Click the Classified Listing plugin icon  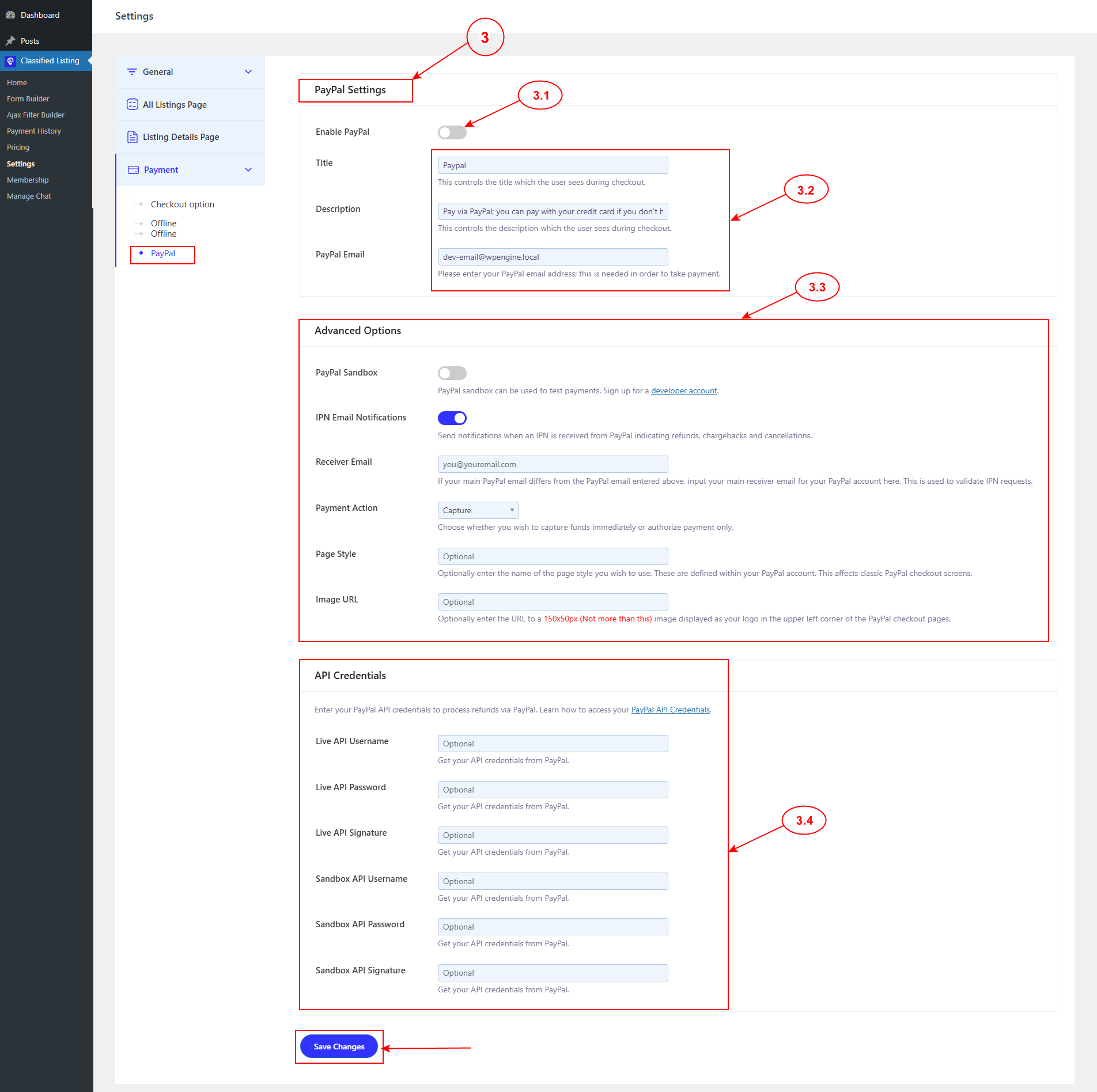[10, 61]
